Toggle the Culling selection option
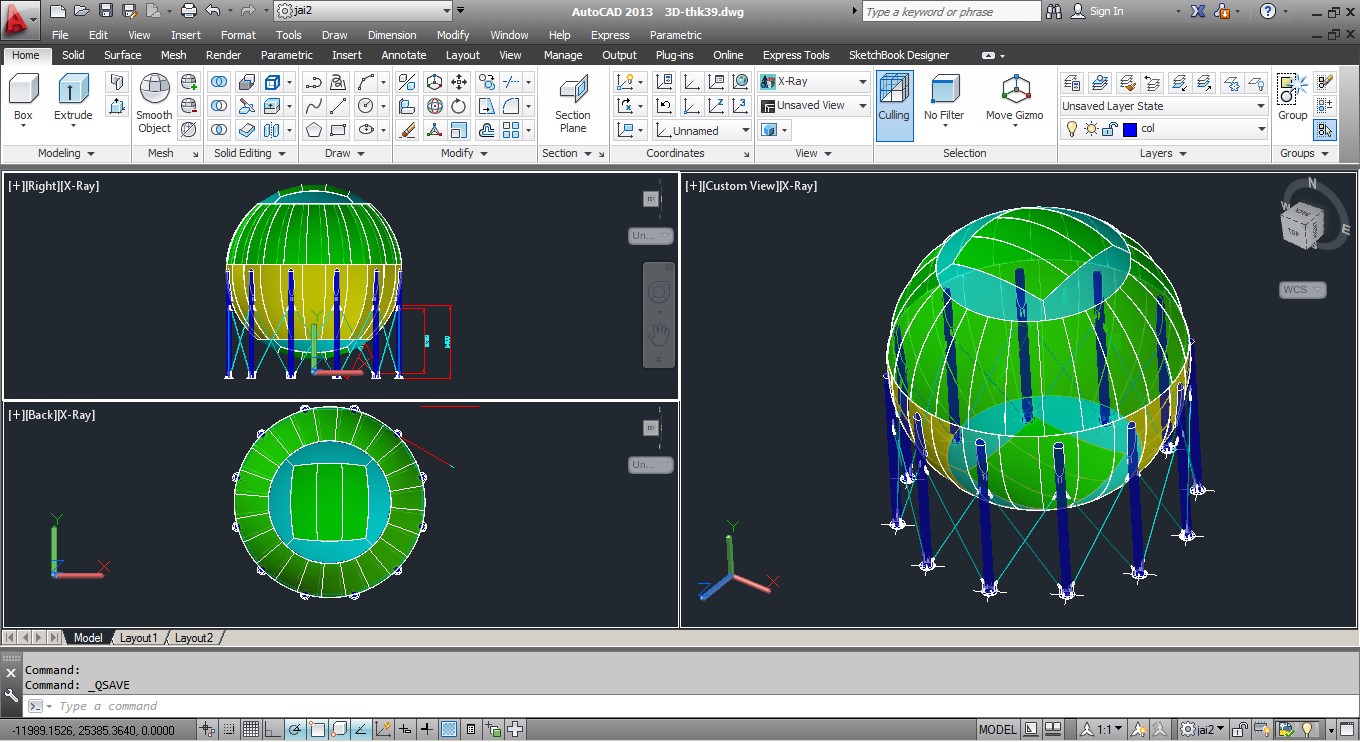1360x742 pixels. [x=894, y=103]
